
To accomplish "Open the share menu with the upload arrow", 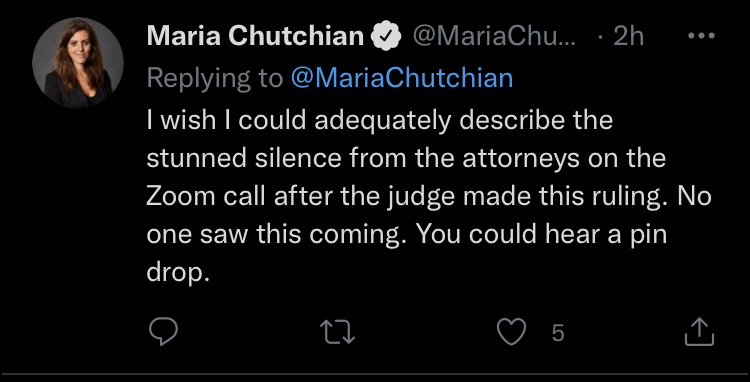I will click(699, 332).
